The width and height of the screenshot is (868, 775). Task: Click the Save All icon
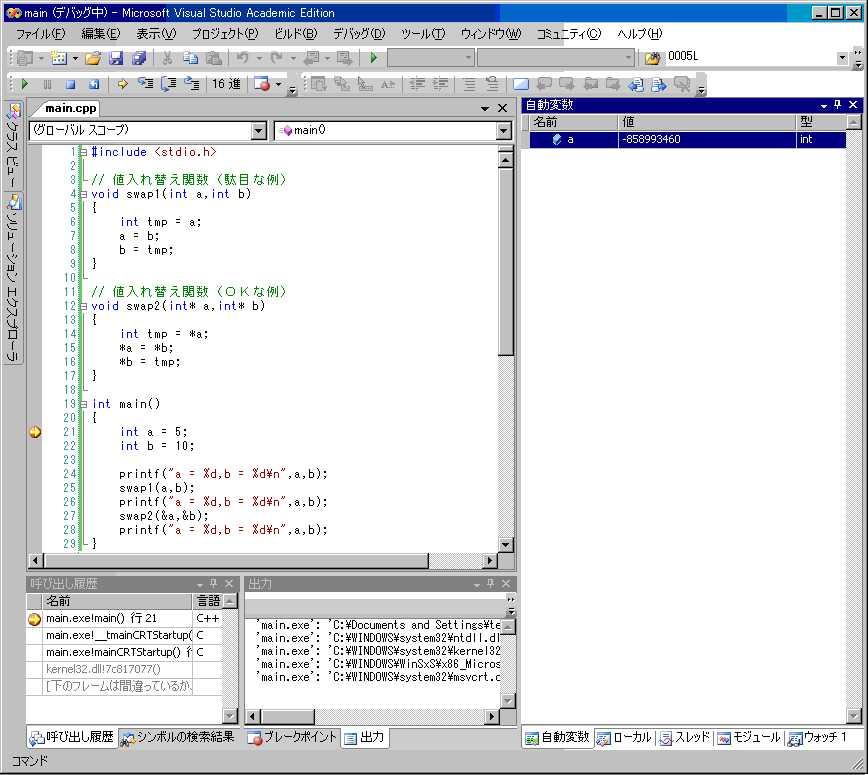138,58
